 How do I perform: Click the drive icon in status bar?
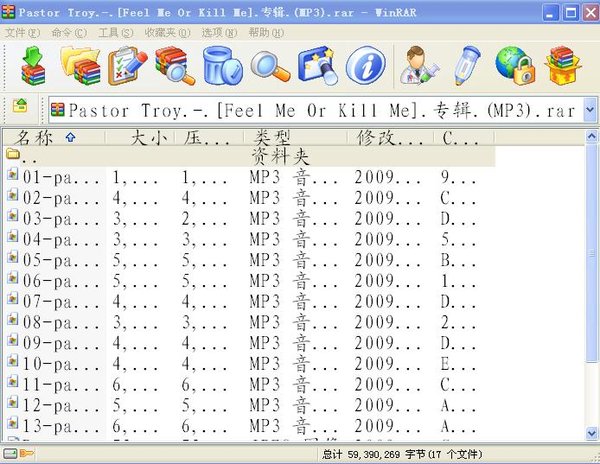[10, 454]
